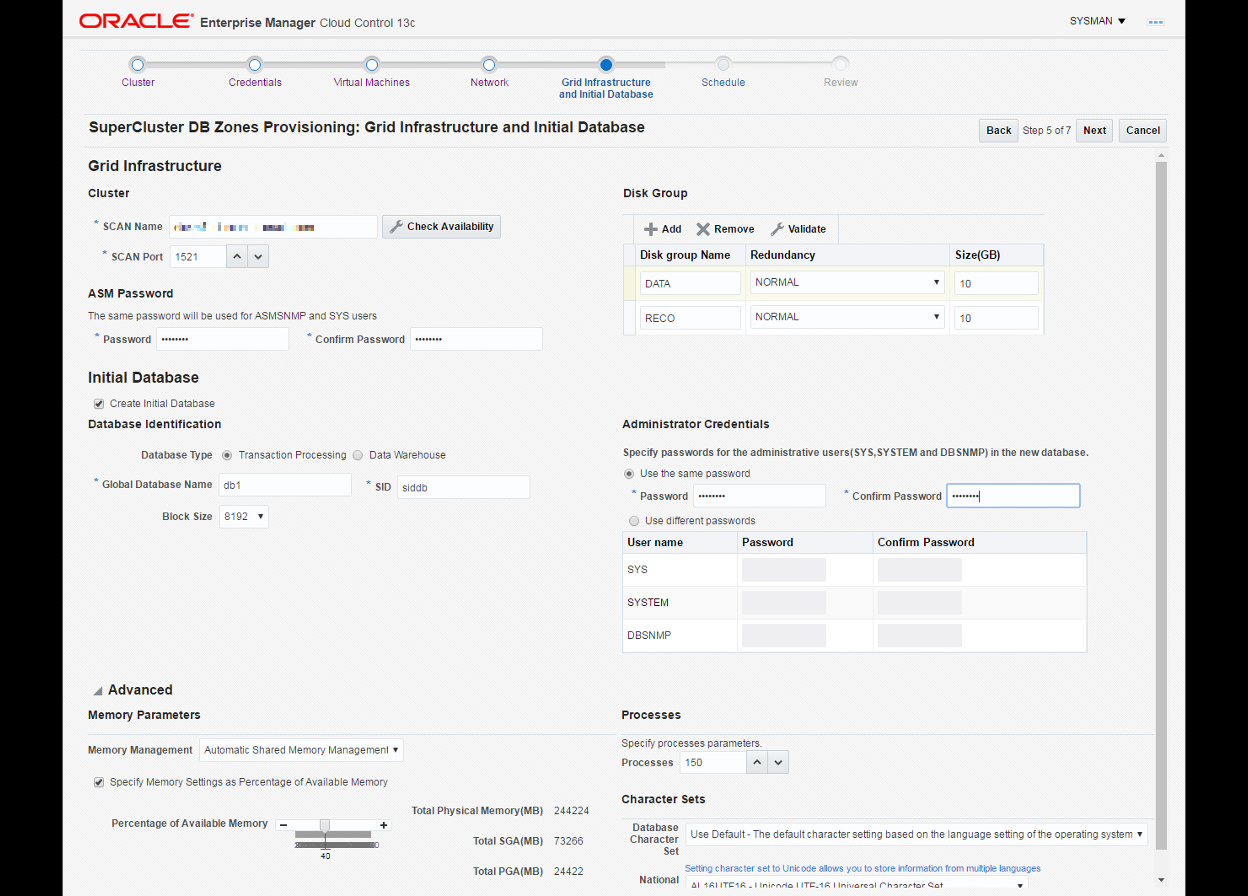
Task: Click the Credentials step label
Action: [255, 83]
